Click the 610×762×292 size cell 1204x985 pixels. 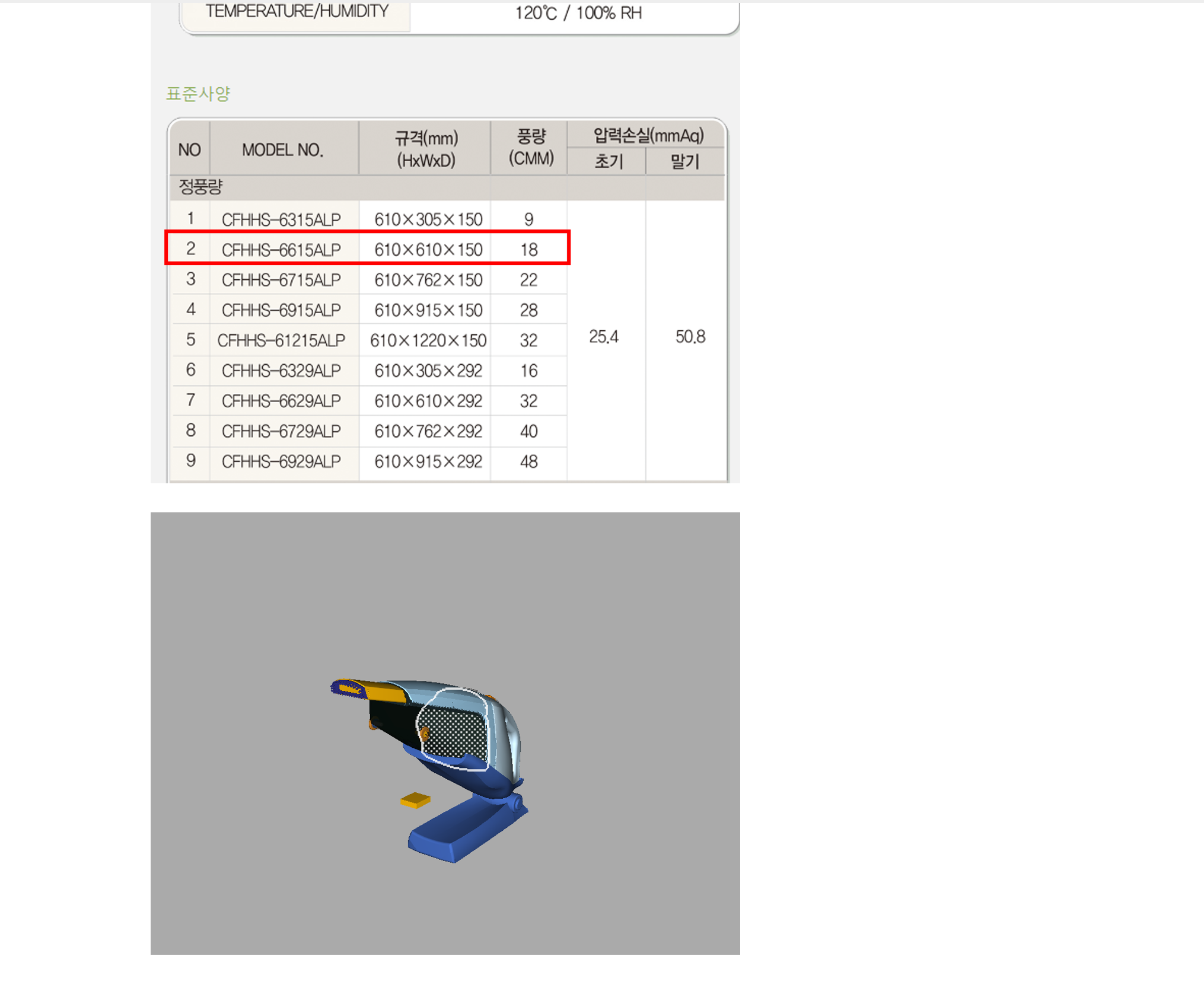click(x=428, y=431)
